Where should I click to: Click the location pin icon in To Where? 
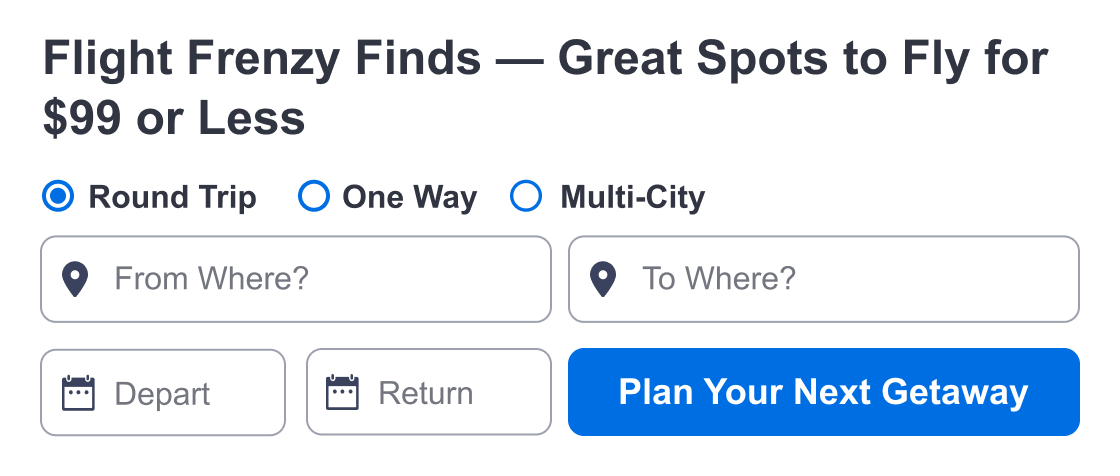coord(603,279)
